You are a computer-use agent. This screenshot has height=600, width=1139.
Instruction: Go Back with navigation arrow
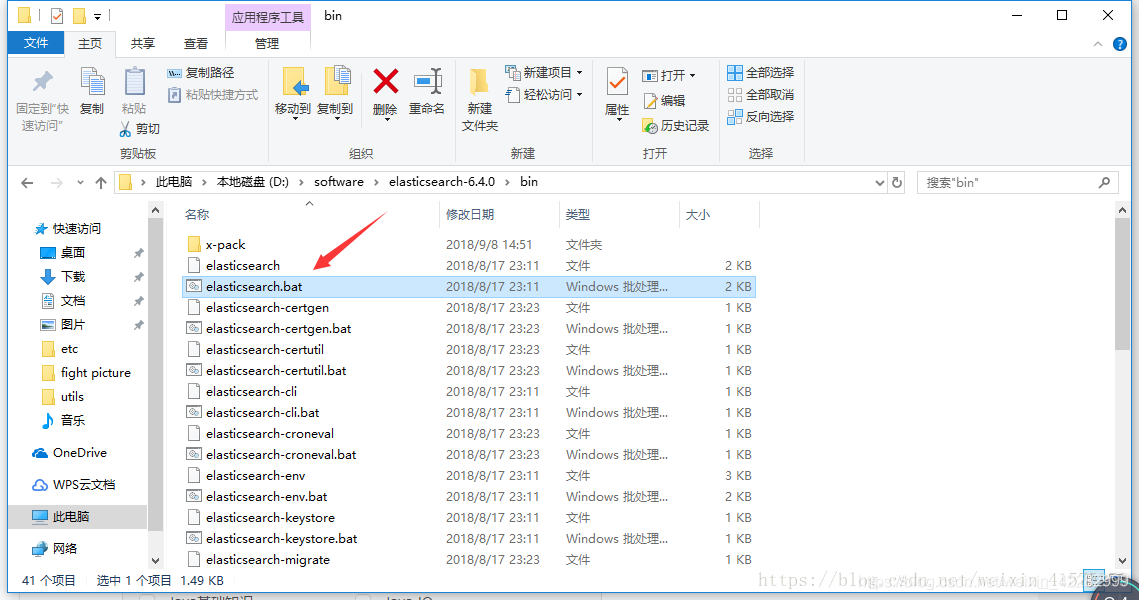28,183
